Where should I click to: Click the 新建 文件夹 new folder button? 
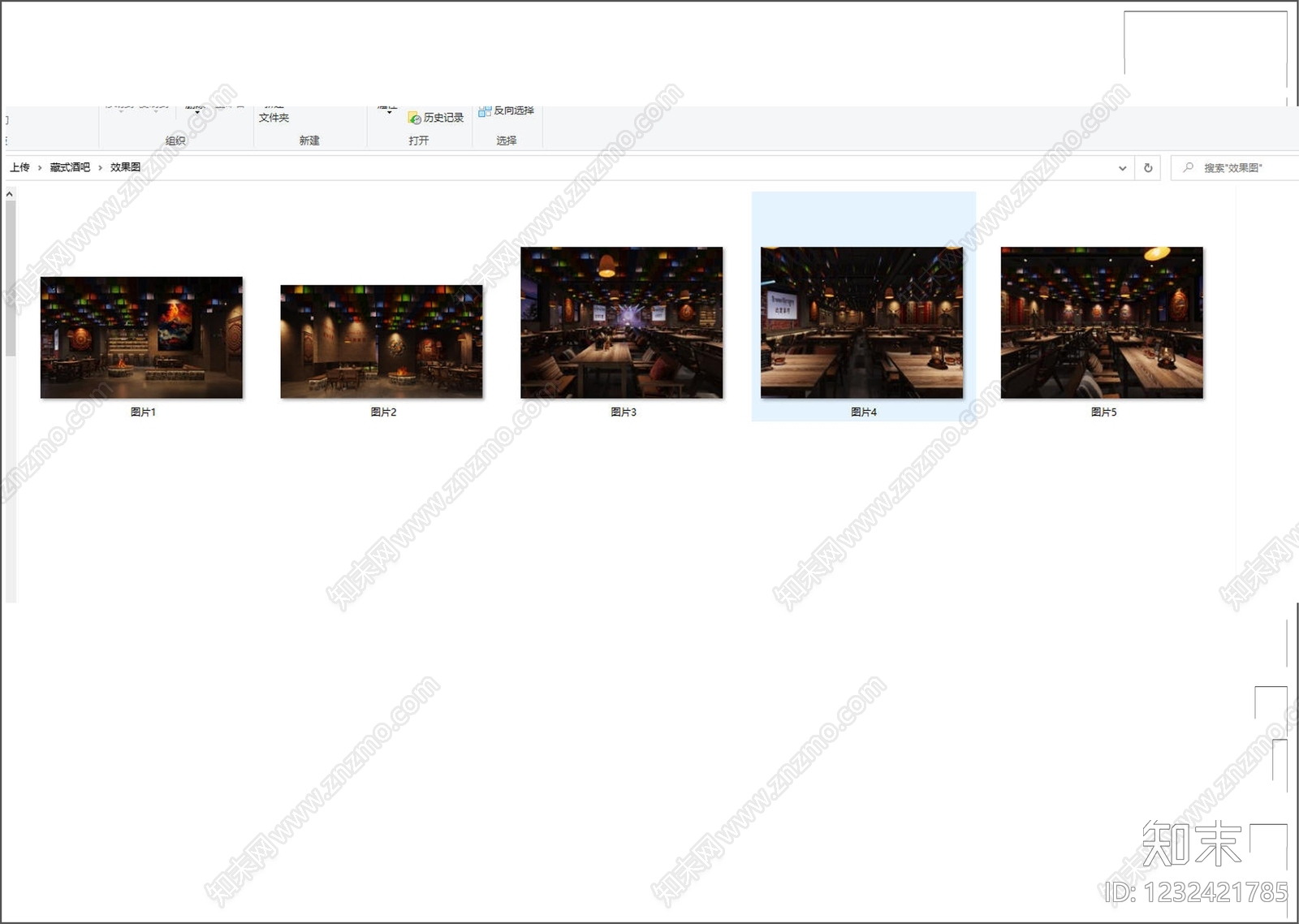click(274, 113)
